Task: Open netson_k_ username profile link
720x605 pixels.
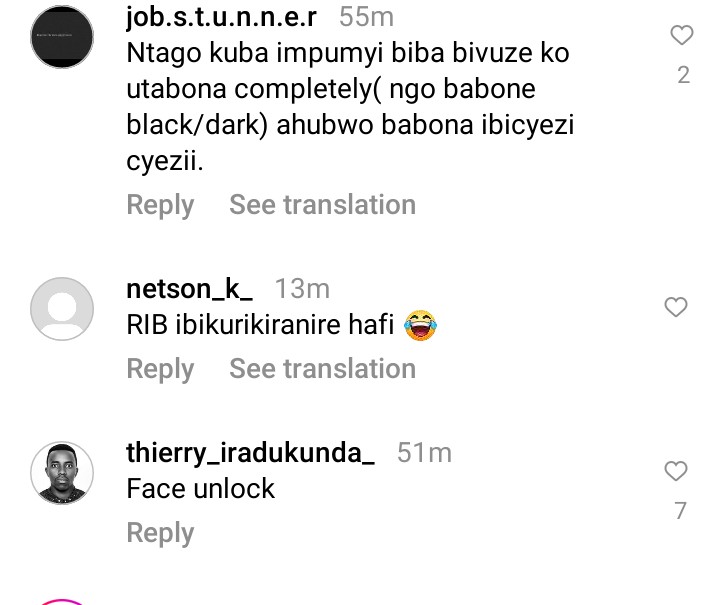Action: (x=189, y=289)
